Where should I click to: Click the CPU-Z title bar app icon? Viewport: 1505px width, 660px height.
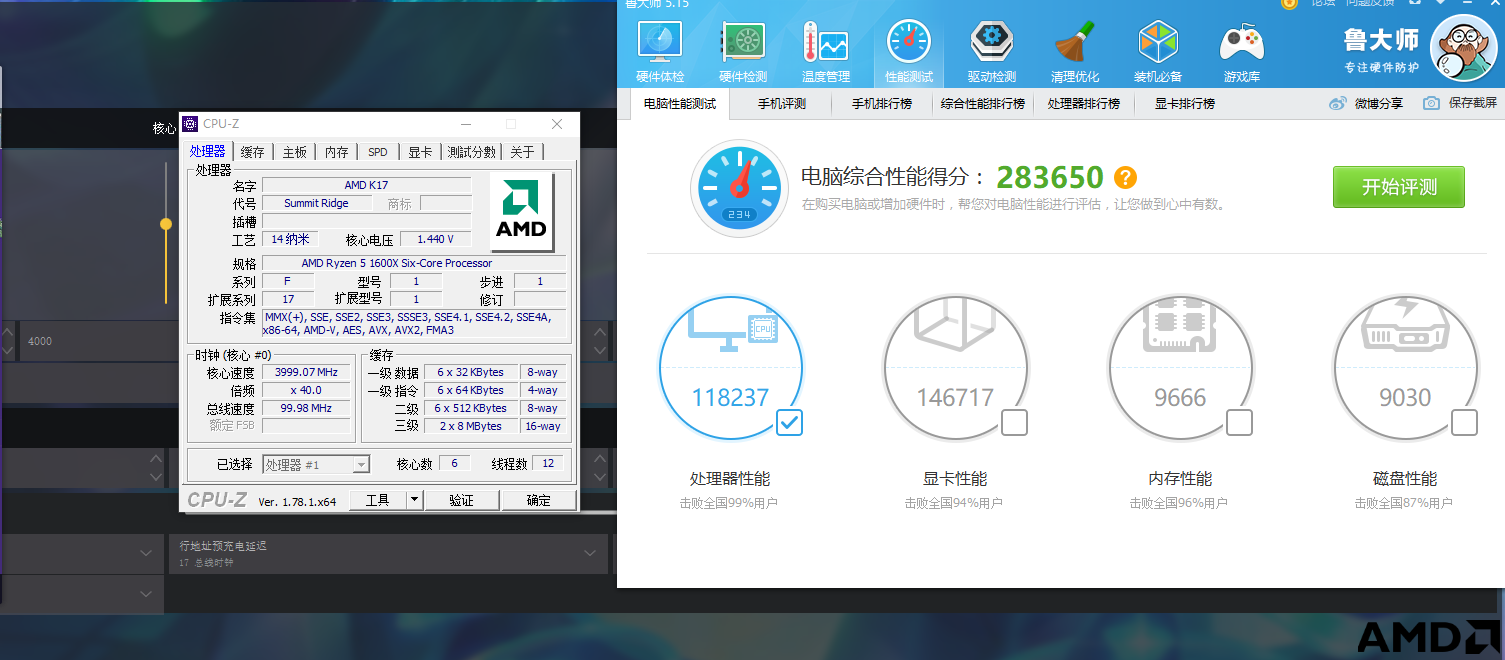(x=190, y=124)
